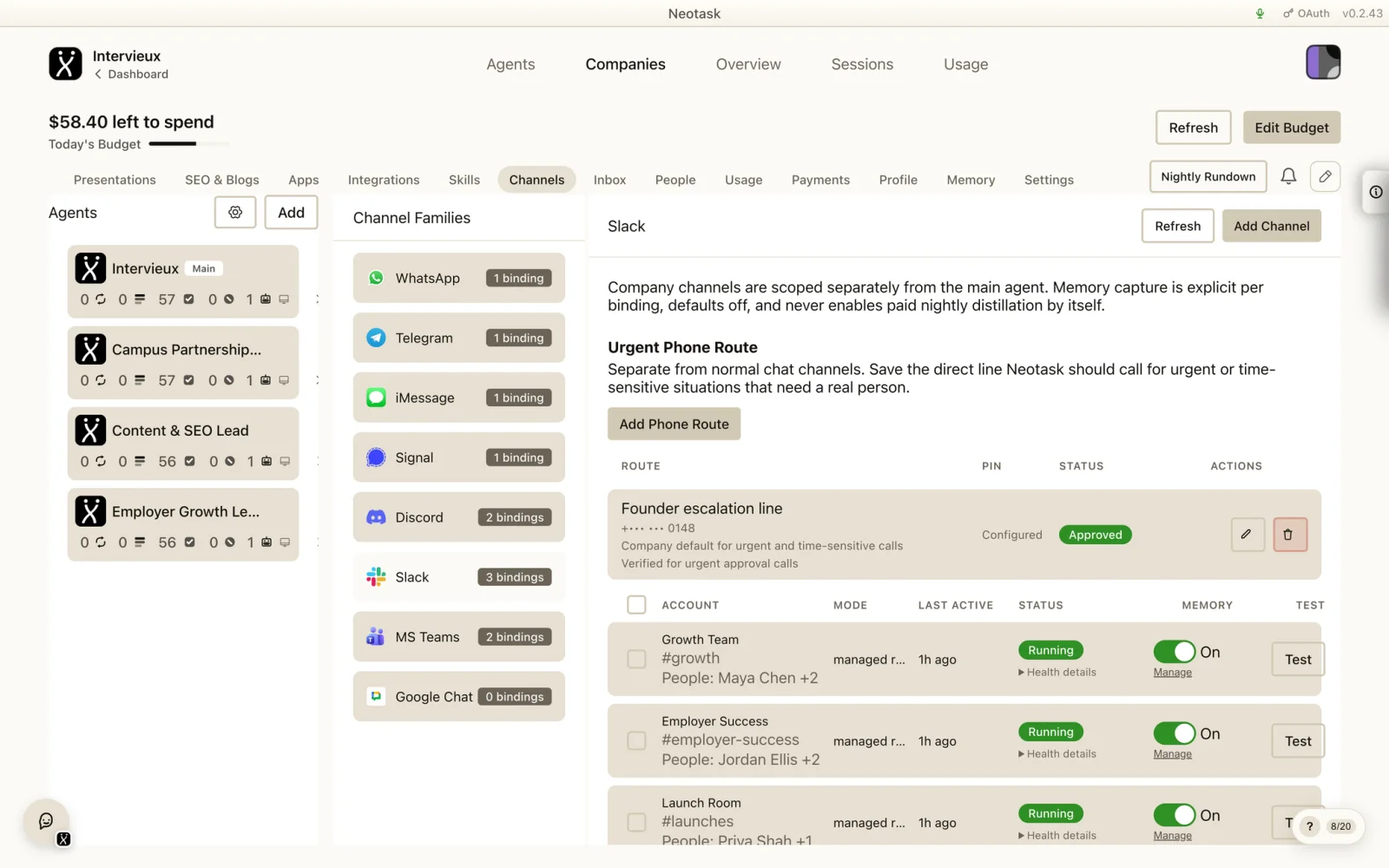Click the Today's Budget progress bar
1389x868 pixels.
click(x=188, y=144)
